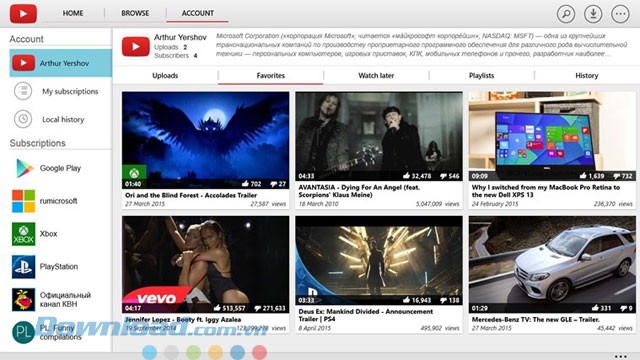Click title 'Mercedes-Benz TV: The new GLE – Trailer.'
Image resolution: width=640 pixels, height=360 pixels.
[x=536, y=319]
